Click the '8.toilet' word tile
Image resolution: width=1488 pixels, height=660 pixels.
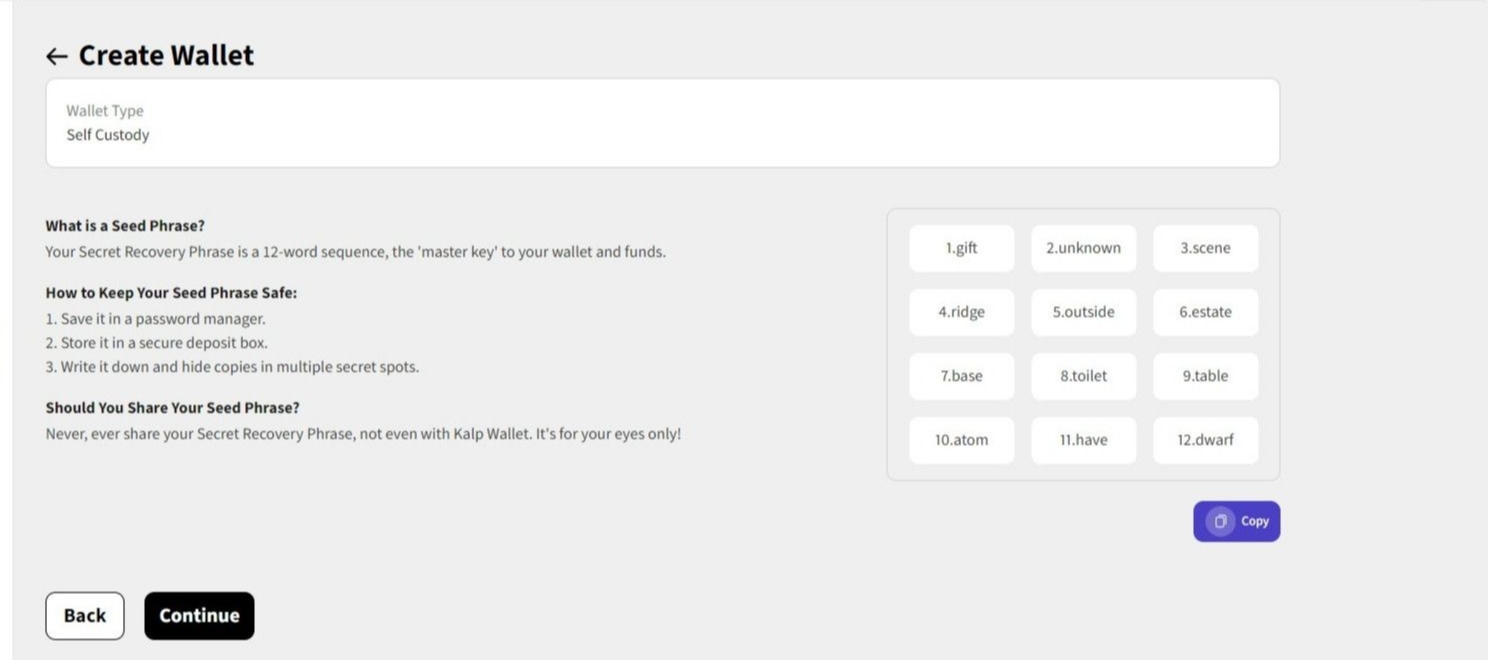(x=1083, y=376)
